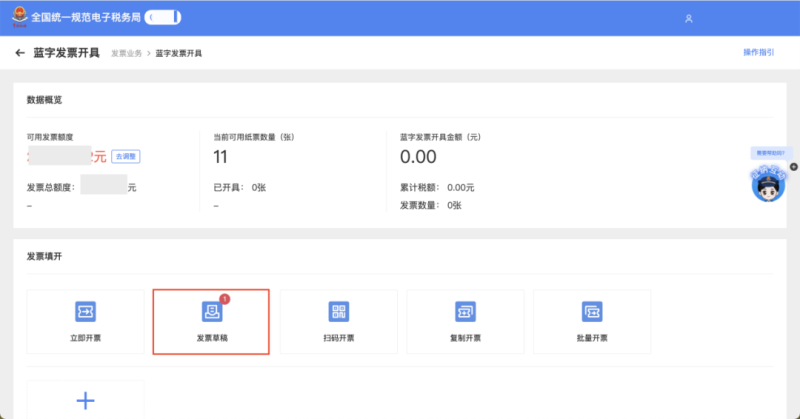Choose the 批量开票 (batch invoice) icon

click(592, 311)
